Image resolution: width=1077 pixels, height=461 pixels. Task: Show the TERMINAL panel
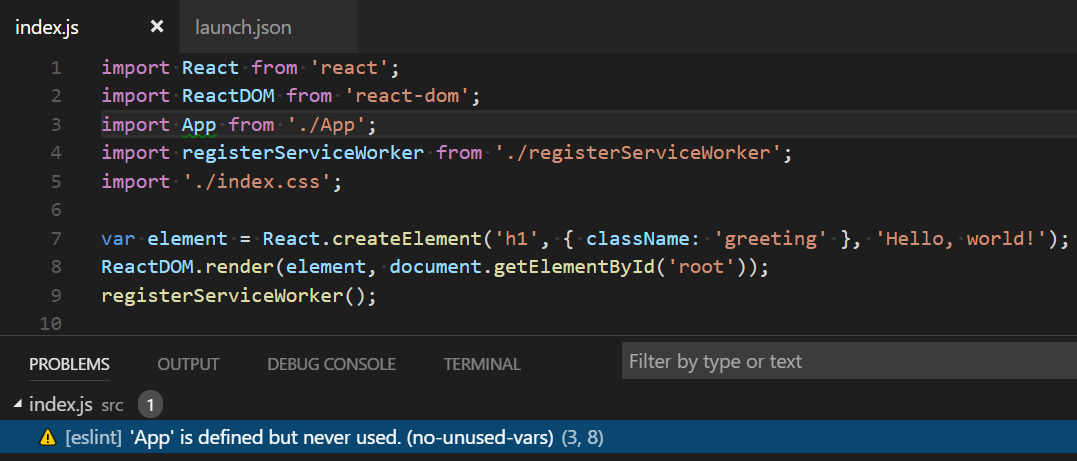click(x=482, y=364)
